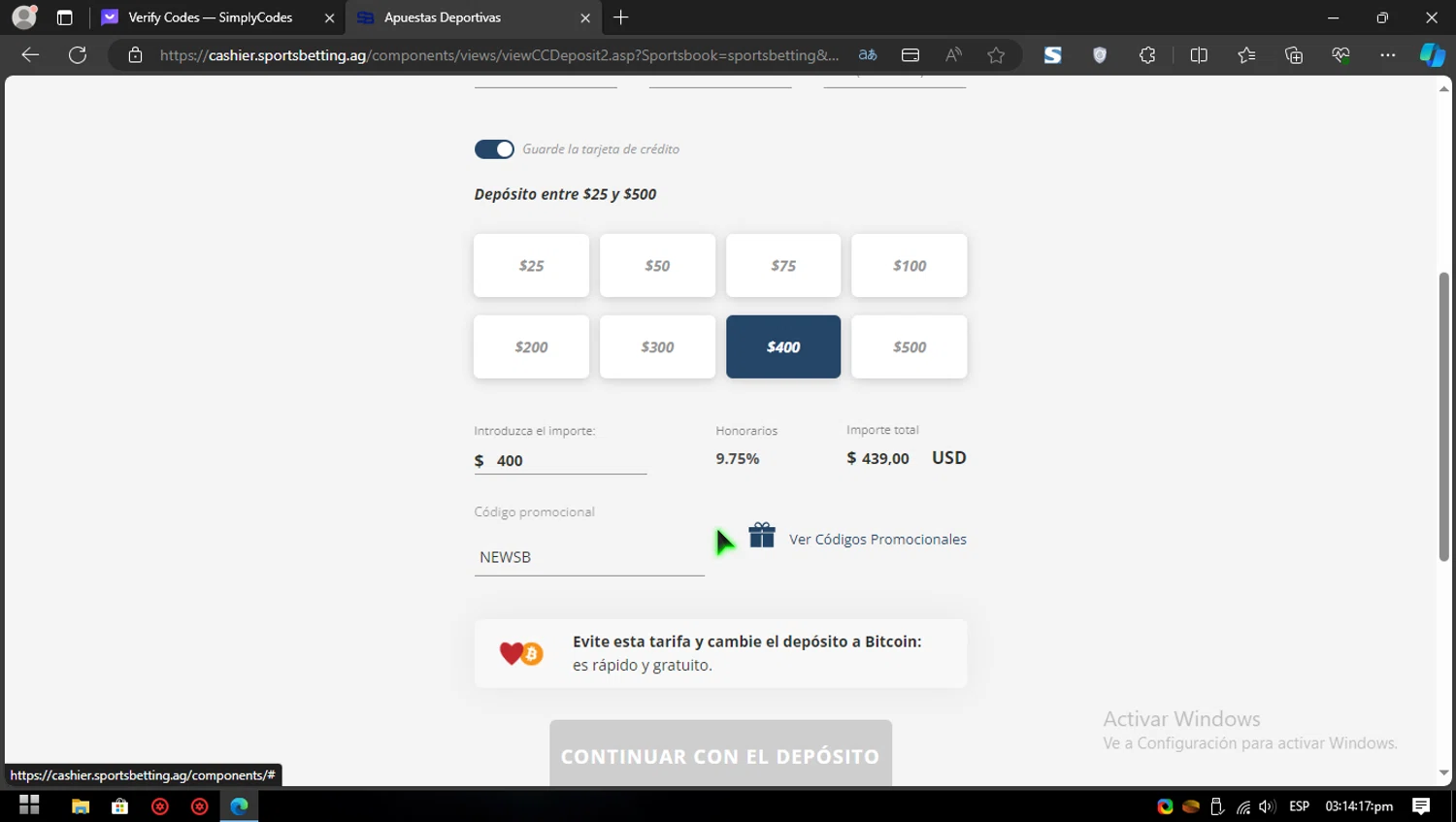Click the Bitcoin deposit suggestion banner text

point(746,653)
